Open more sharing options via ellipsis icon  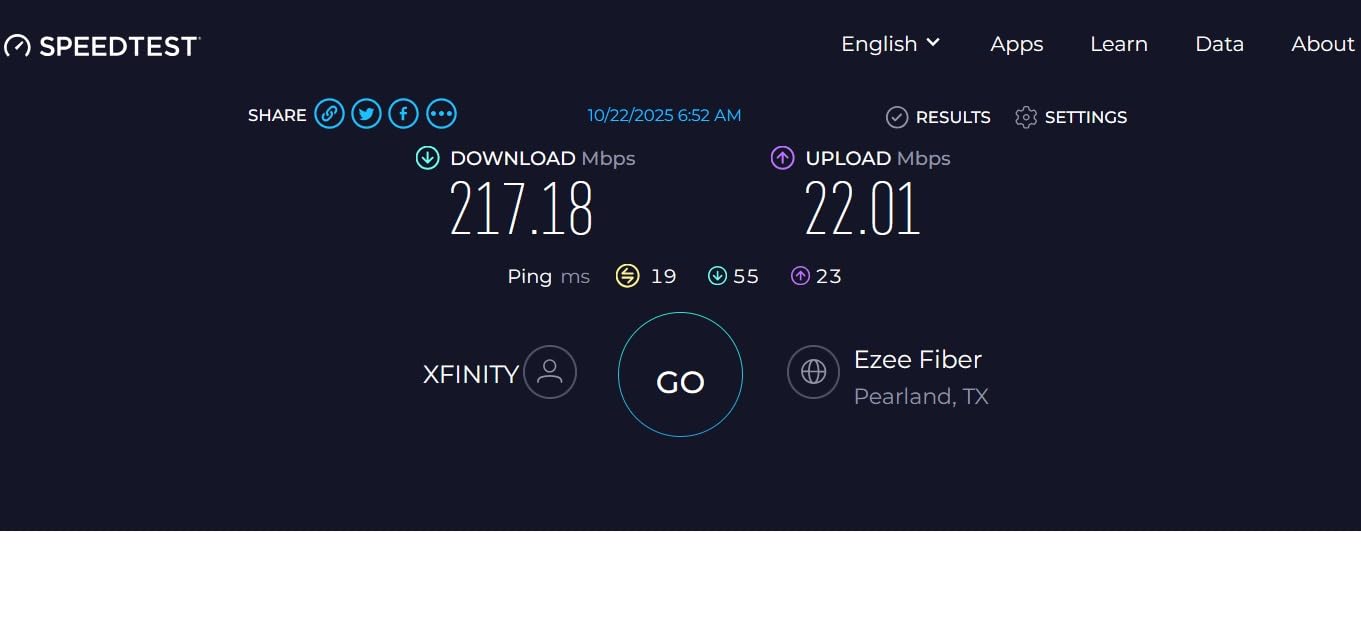[441, 113]
